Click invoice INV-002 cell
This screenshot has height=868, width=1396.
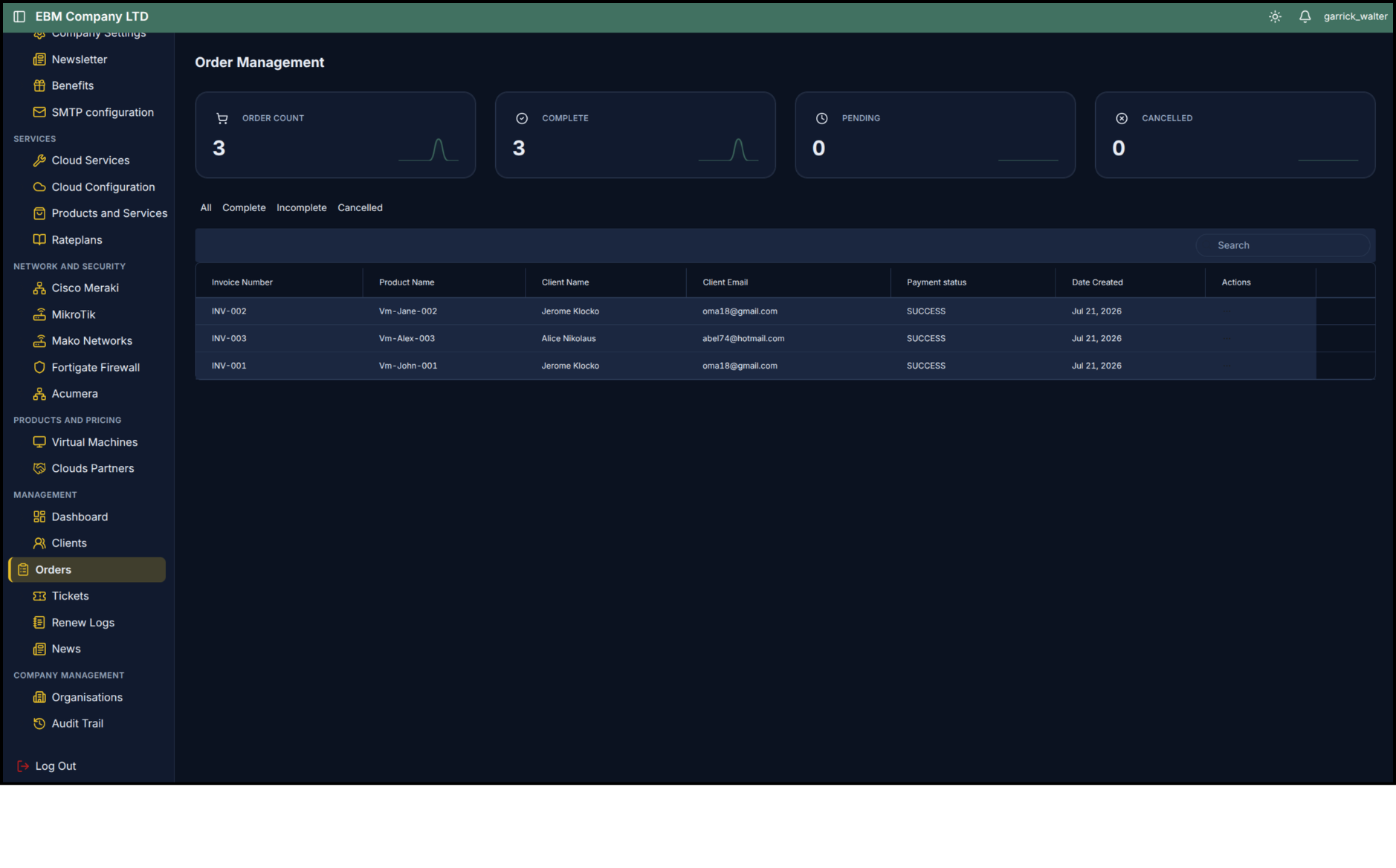tap(229, 311)
